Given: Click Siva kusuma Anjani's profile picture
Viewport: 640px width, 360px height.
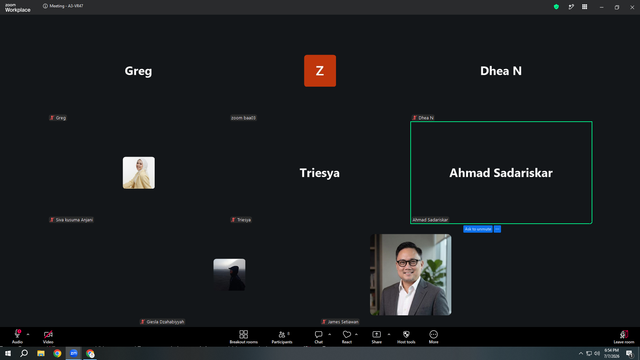Looking at the screenshot, I should click(139, 173).
